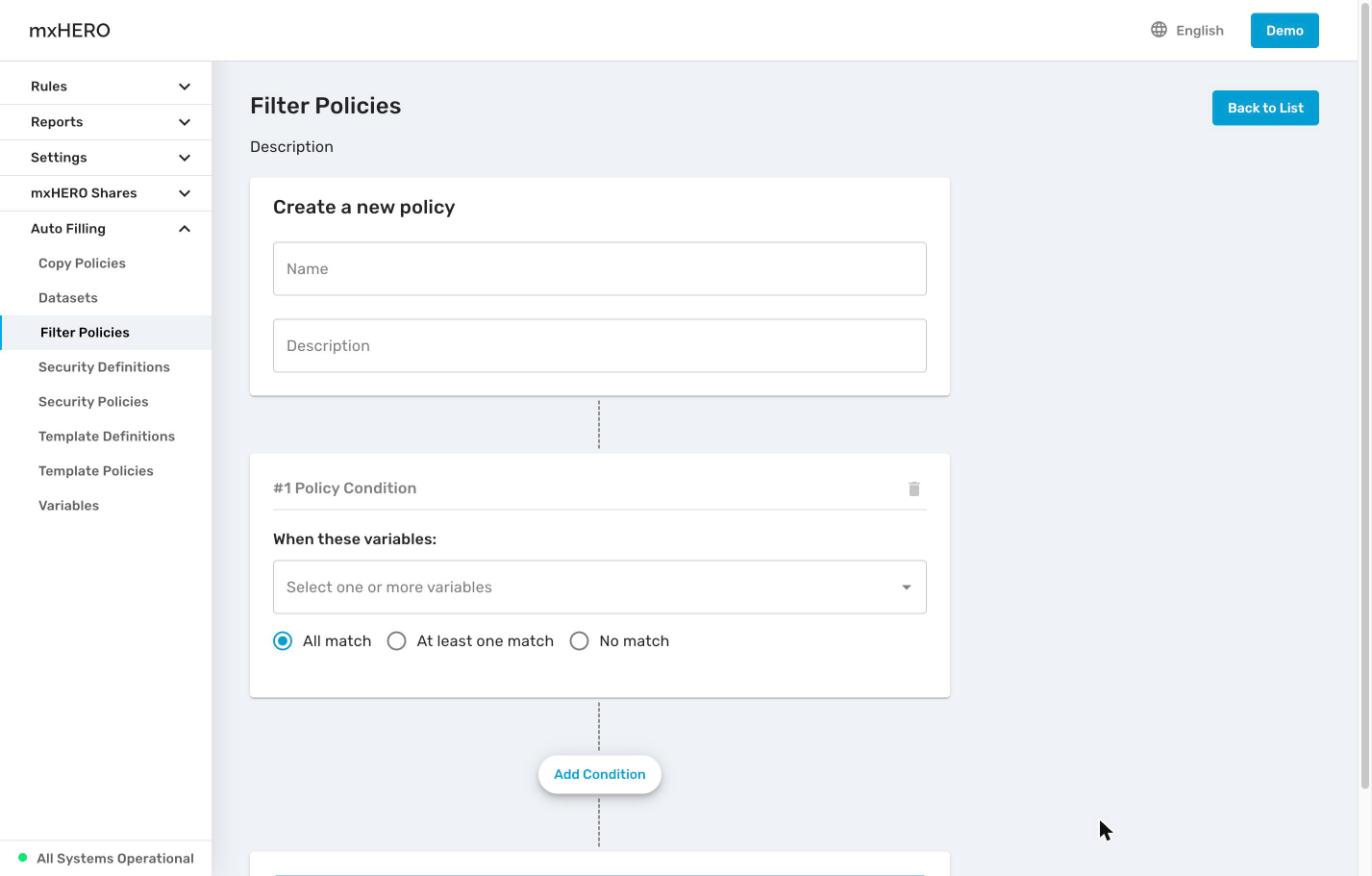Go to Security Policies page
Screen dimensions: 1372x876
(93, 402)
